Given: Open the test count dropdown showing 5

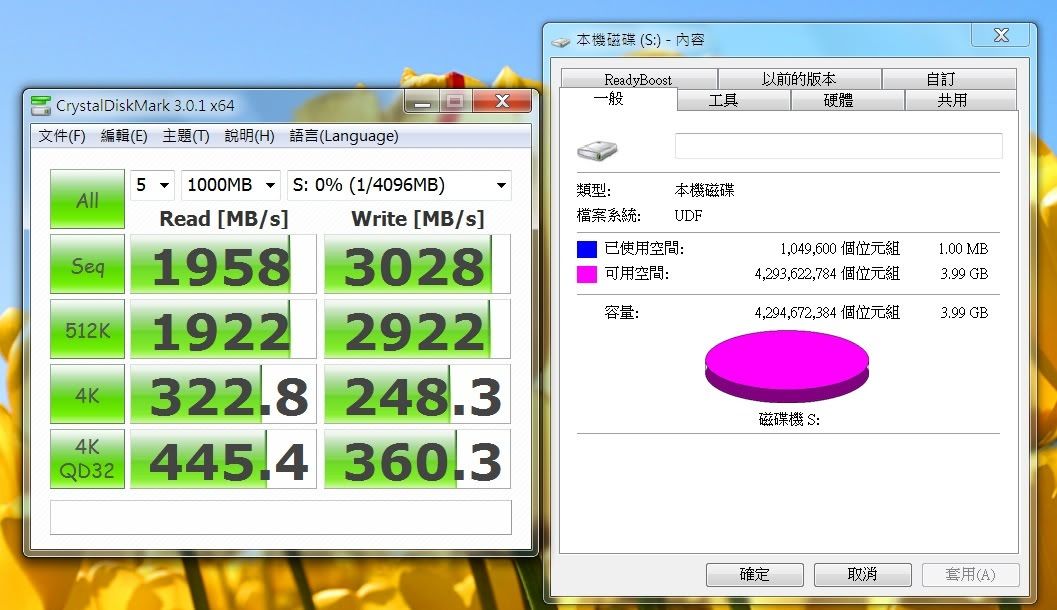Looking at the screenshot, I should 152,185.
